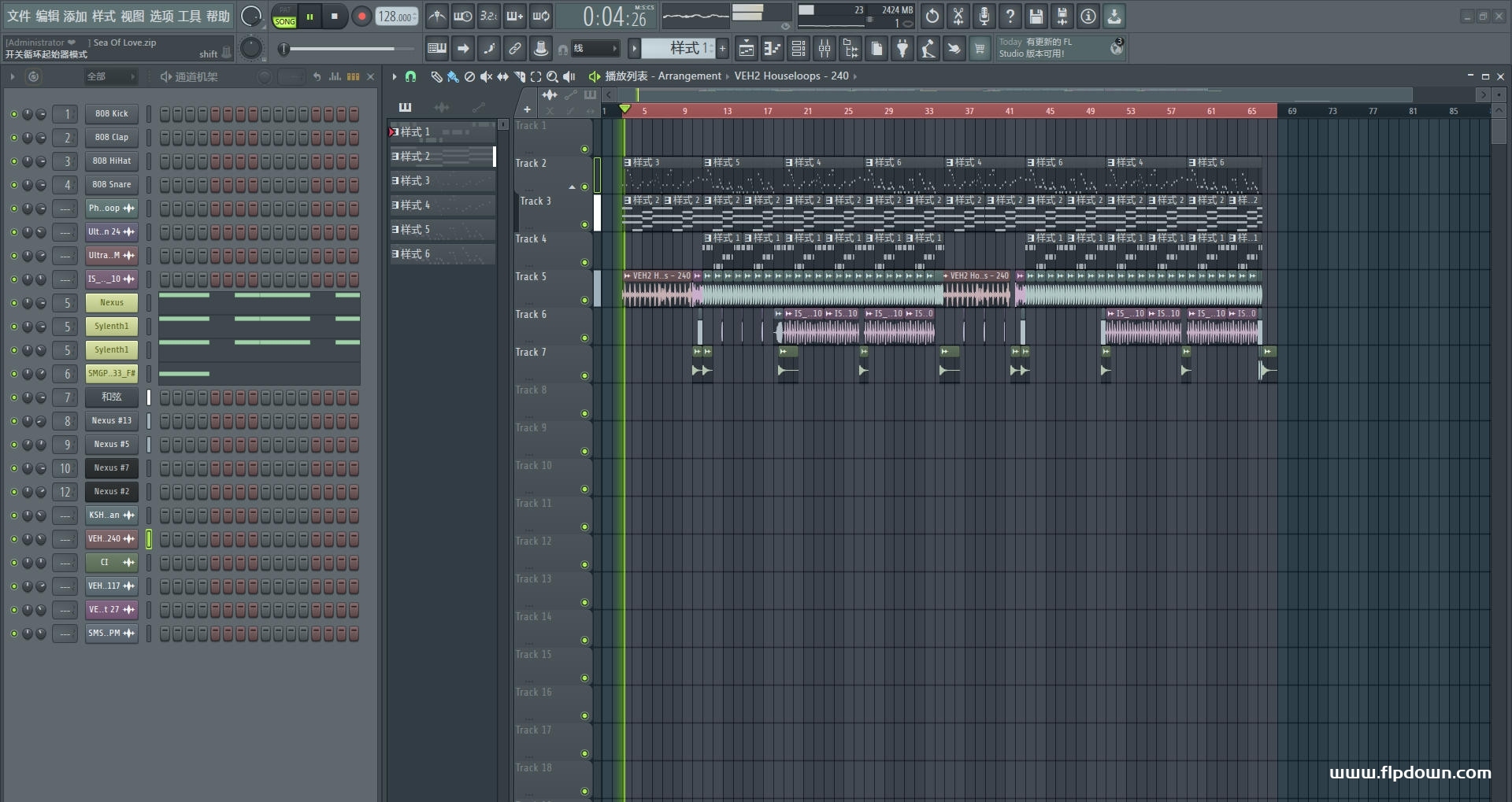Select the Nexus #13 channel button
Screen dimensions: 1512x802
(111, 421)
